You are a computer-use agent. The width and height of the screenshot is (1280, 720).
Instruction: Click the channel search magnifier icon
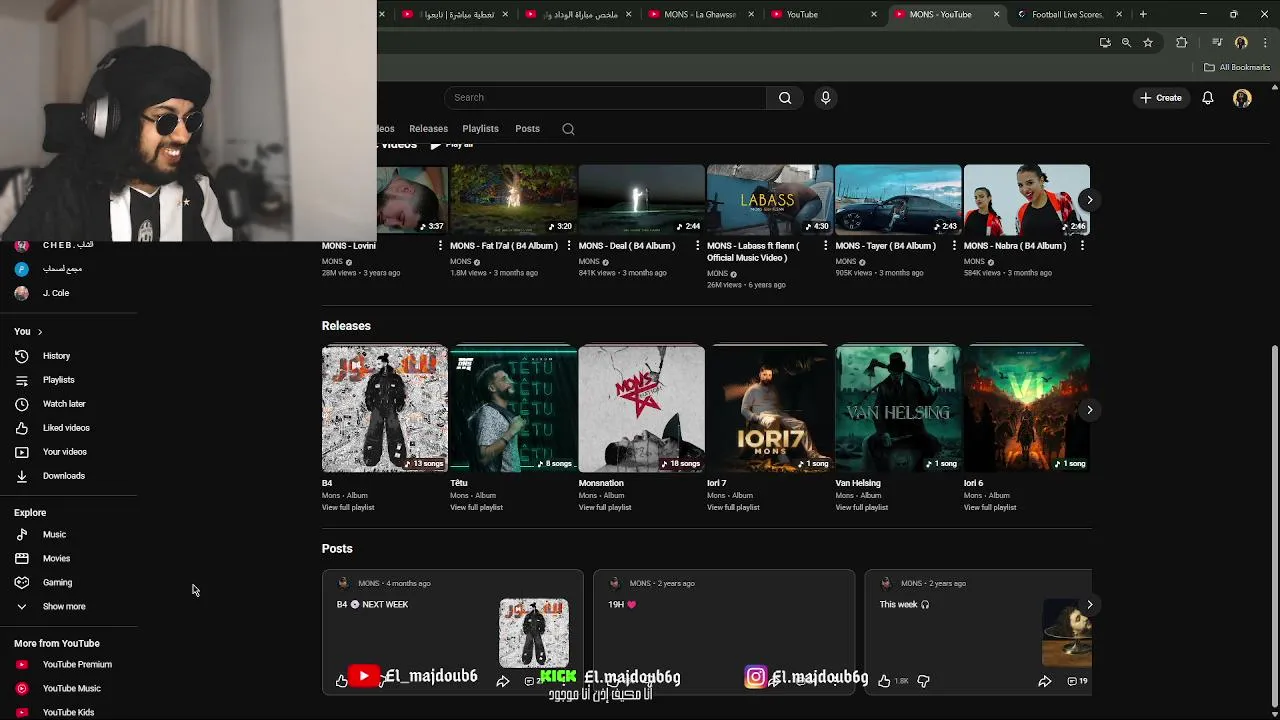click(x=568, y=129)
